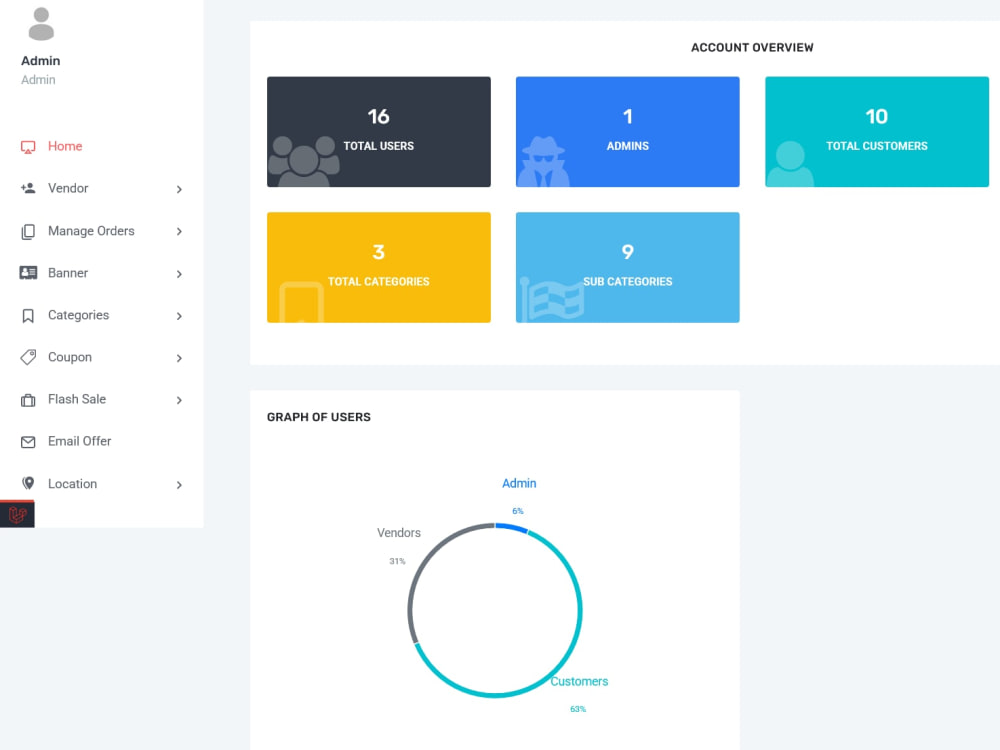Click the Banner ID card icon
This screenshot has width=1000, height=750.
coord(28,273)
